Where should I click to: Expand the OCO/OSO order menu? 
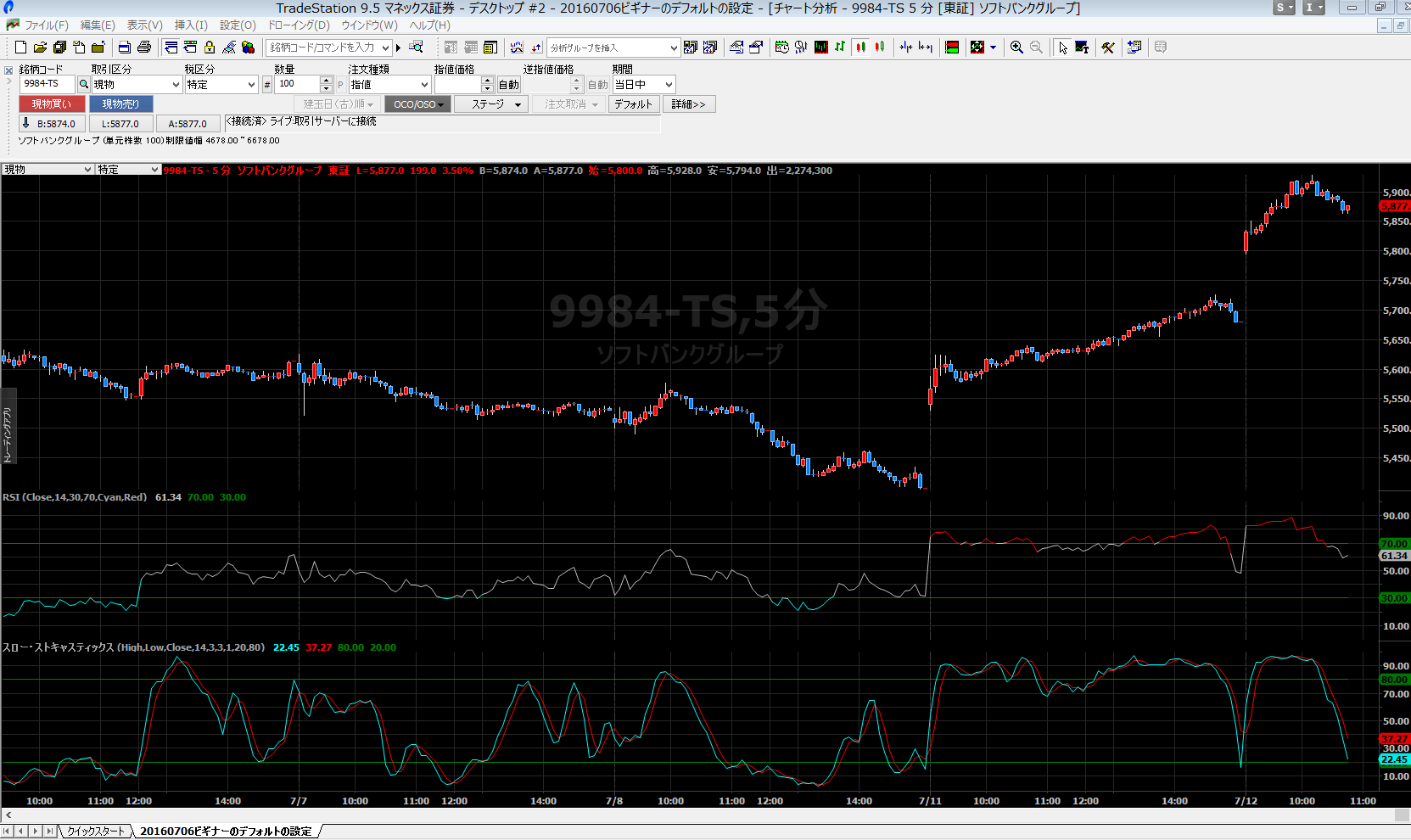[417, 104]
